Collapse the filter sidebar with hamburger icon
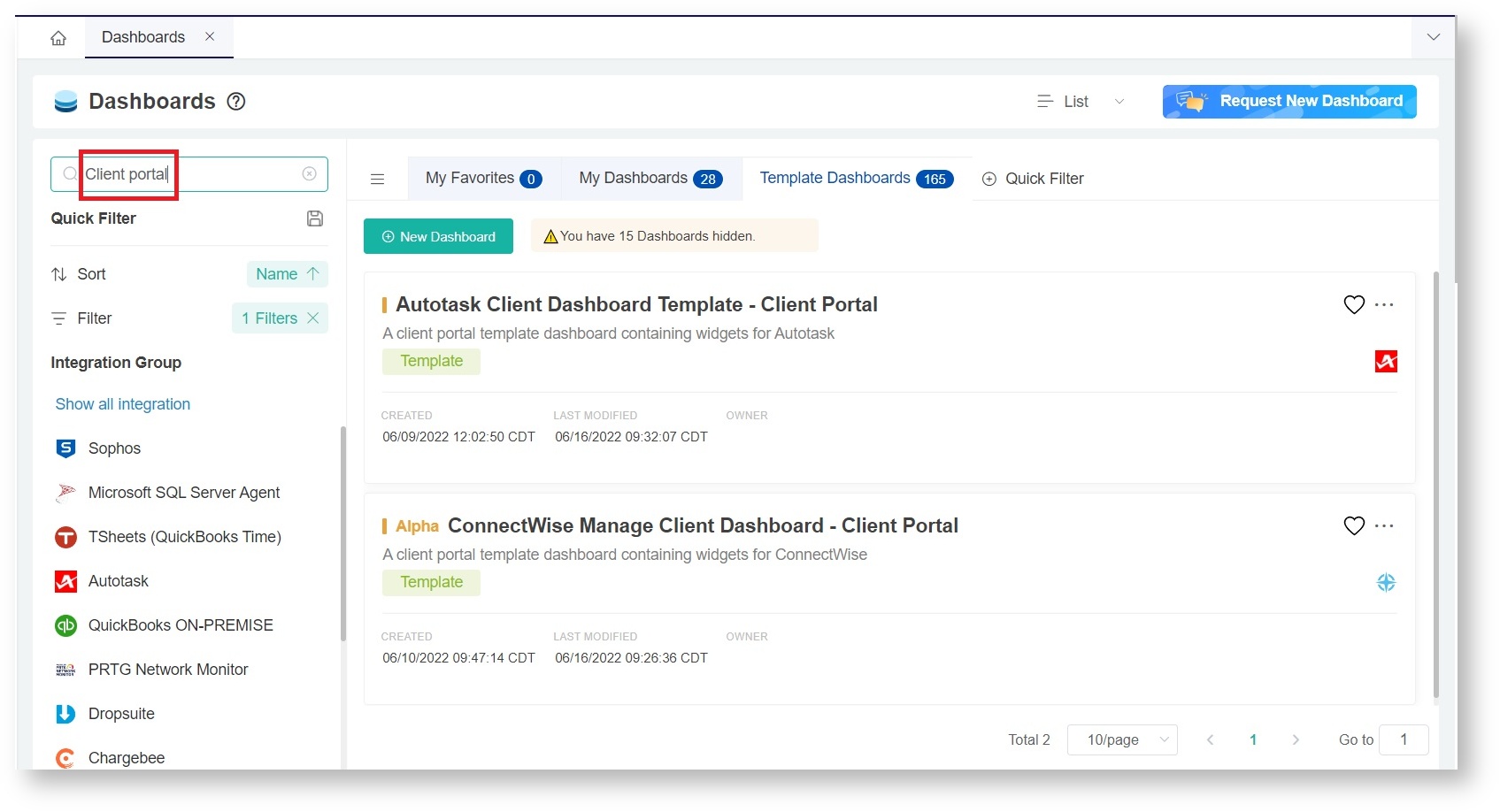The width and height of the screenshot is (1500, 812). tap(378, 179)
